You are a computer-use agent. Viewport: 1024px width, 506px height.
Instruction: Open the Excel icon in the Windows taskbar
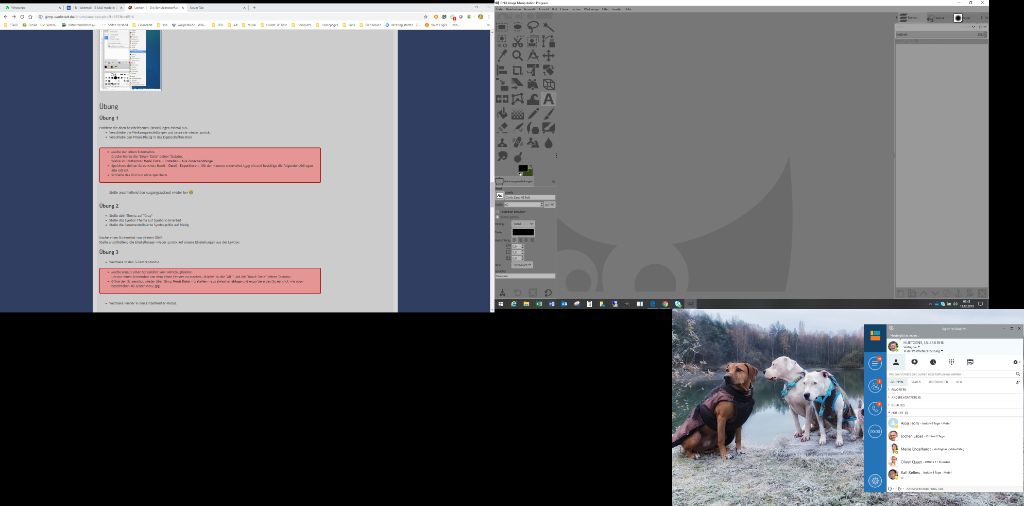coord(539,304)
